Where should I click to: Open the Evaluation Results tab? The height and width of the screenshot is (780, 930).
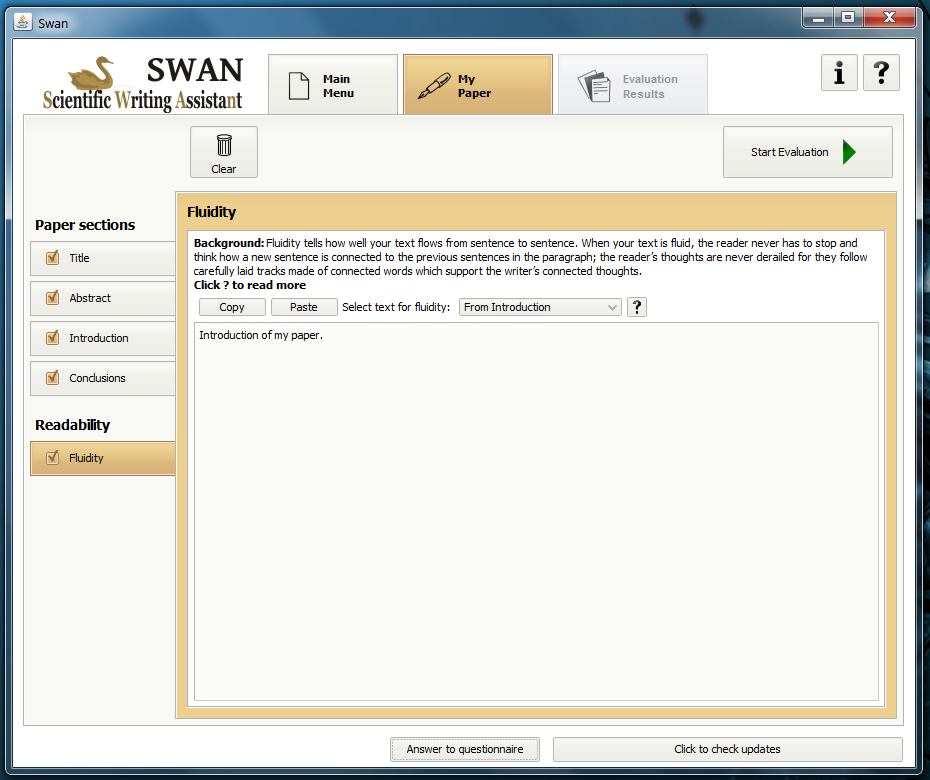tap(632, 84)
